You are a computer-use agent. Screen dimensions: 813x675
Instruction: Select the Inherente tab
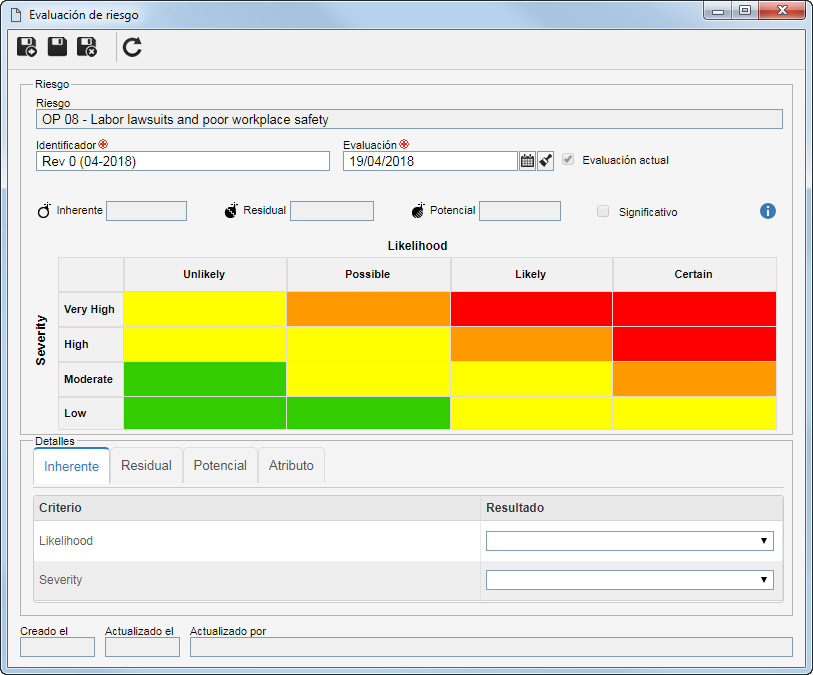point(72,466)
